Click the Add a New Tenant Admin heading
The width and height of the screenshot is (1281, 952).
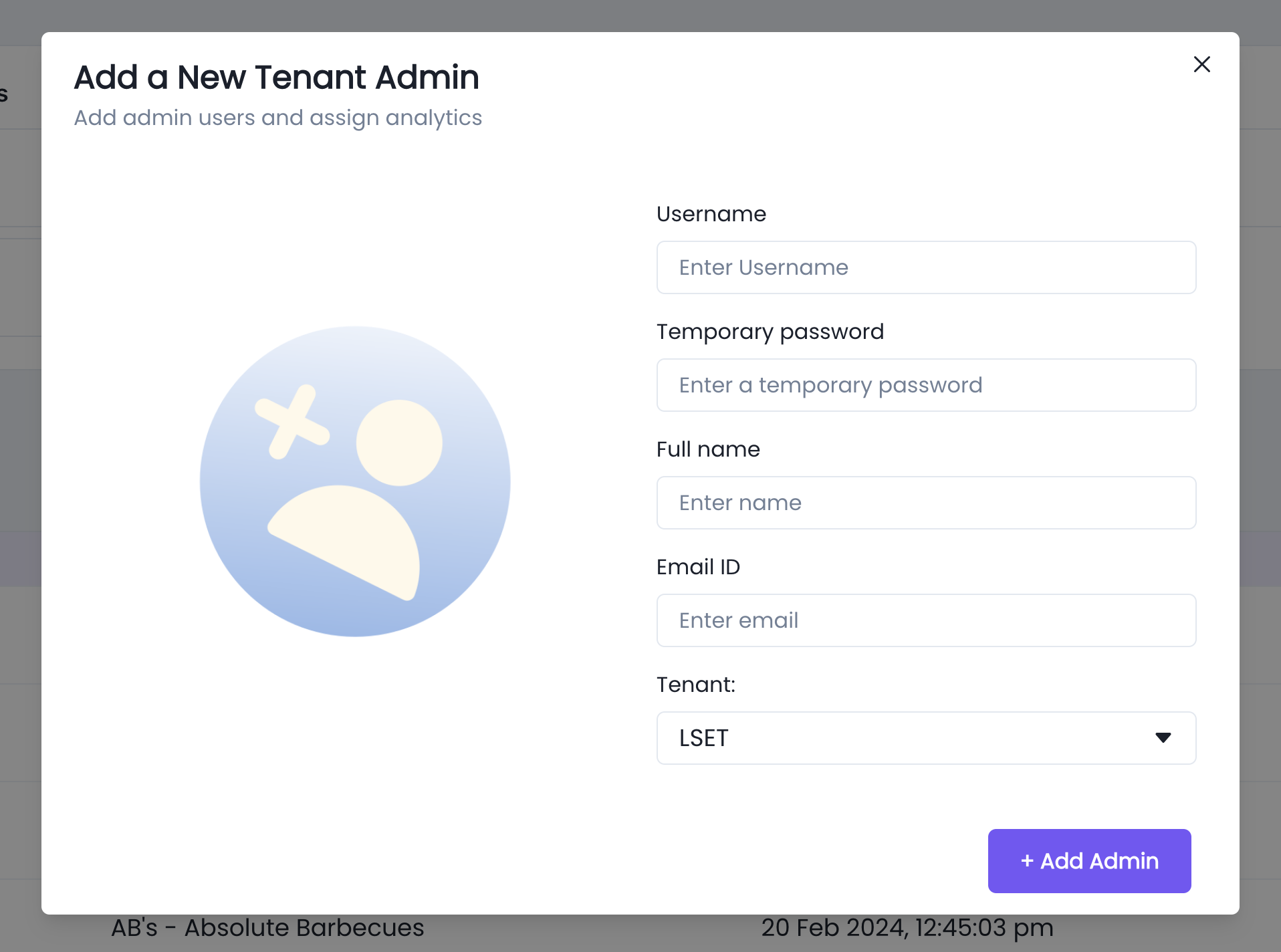[277, 77]
